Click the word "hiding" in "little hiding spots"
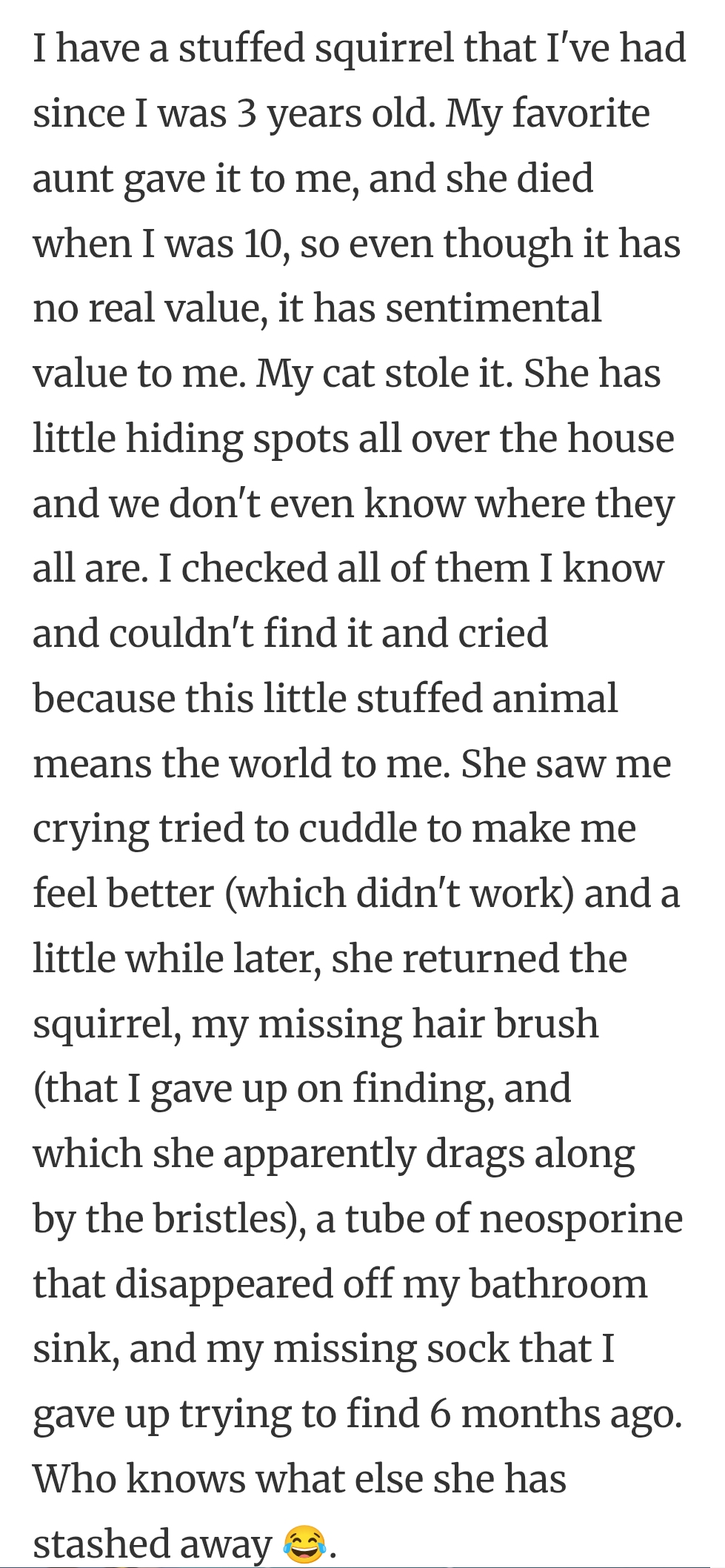Screen dimensions: 725x1568 click(184, 439)
